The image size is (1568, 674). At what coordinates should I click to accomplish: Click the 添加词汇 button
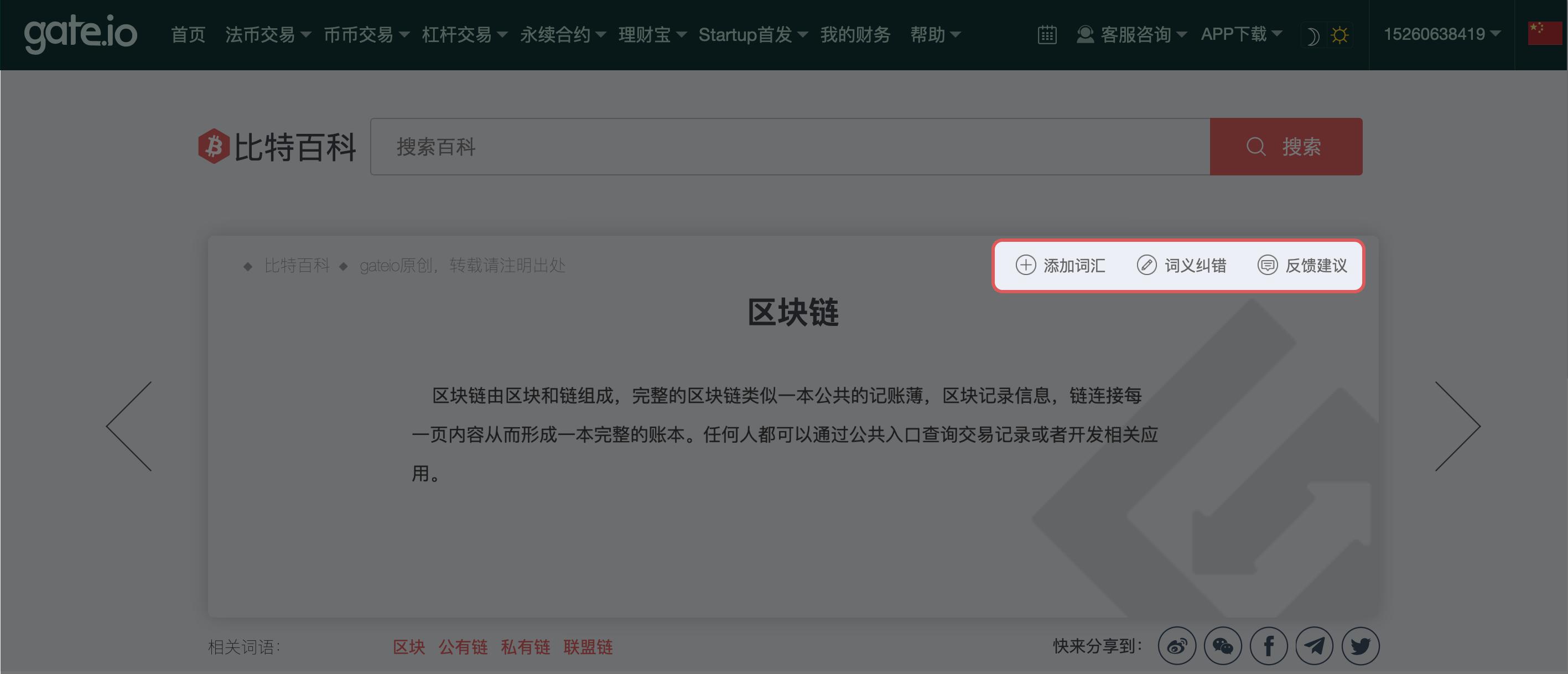click(x=1060, y=266)
